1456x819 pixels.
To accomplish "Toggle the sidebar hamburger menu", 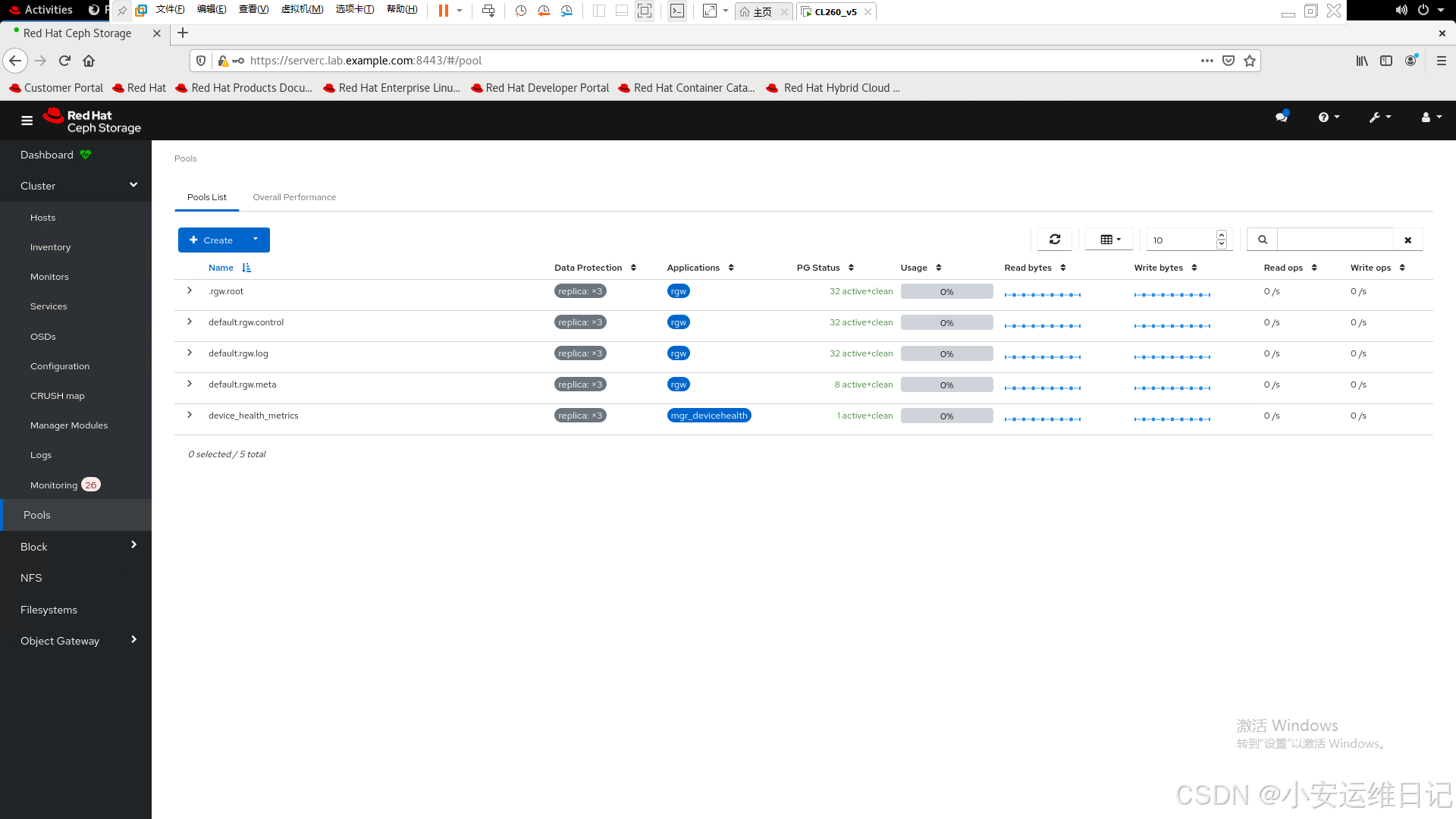I will point(27,121).
